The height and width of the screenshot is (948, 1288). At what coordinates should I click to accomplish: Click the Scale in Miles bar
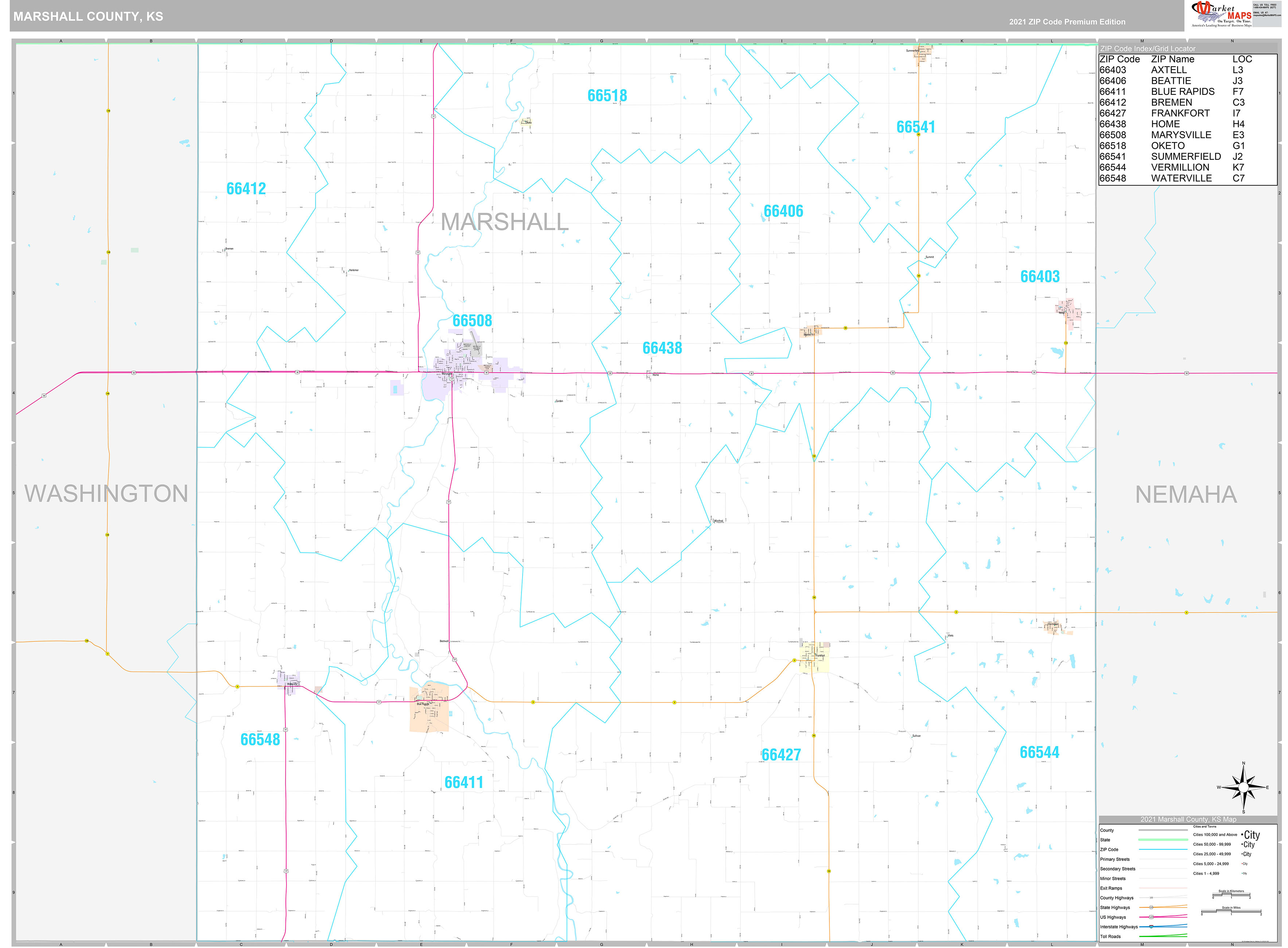click(x=1231, y=911)
